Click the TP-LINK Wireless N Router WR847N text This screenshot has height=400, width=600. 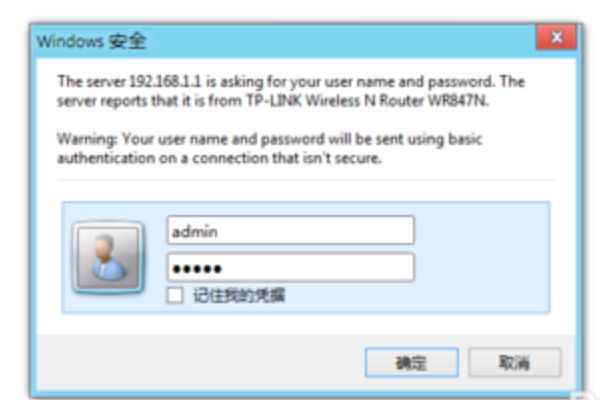pos(367,101)
